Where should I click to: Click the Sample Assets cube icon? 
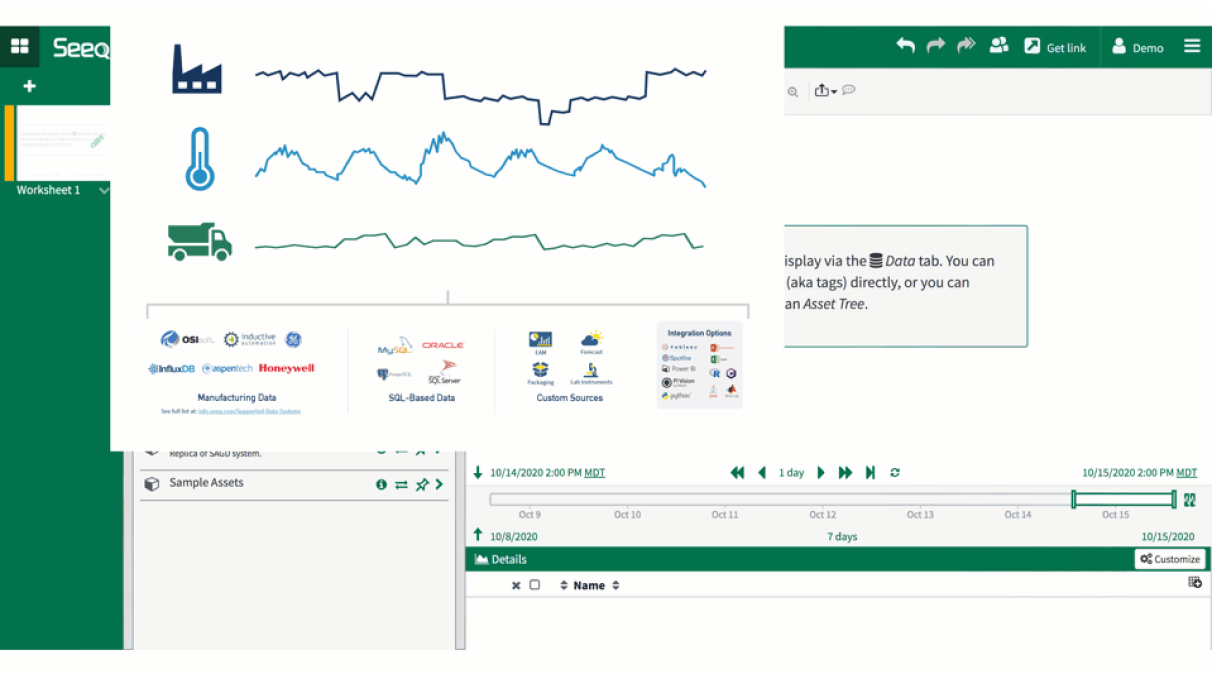tap(152, 484)
